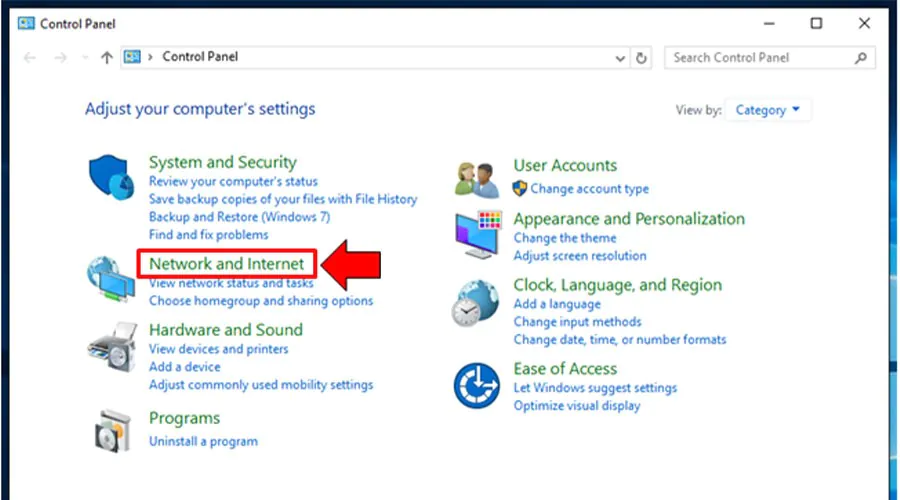
Task: Open Save backup copies with File History
Action: (x=283, y=199)
